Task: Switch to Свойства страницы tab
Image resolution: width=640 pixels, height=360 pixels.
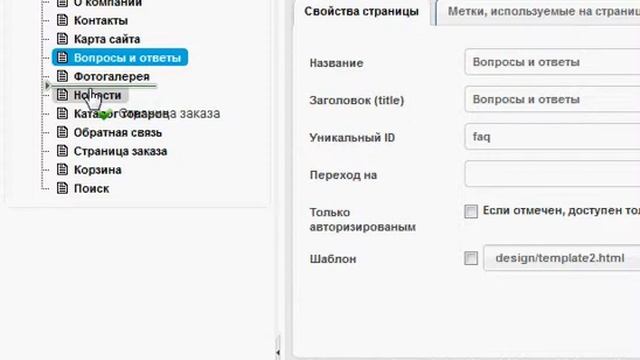Action: click(x=361, y=11)
